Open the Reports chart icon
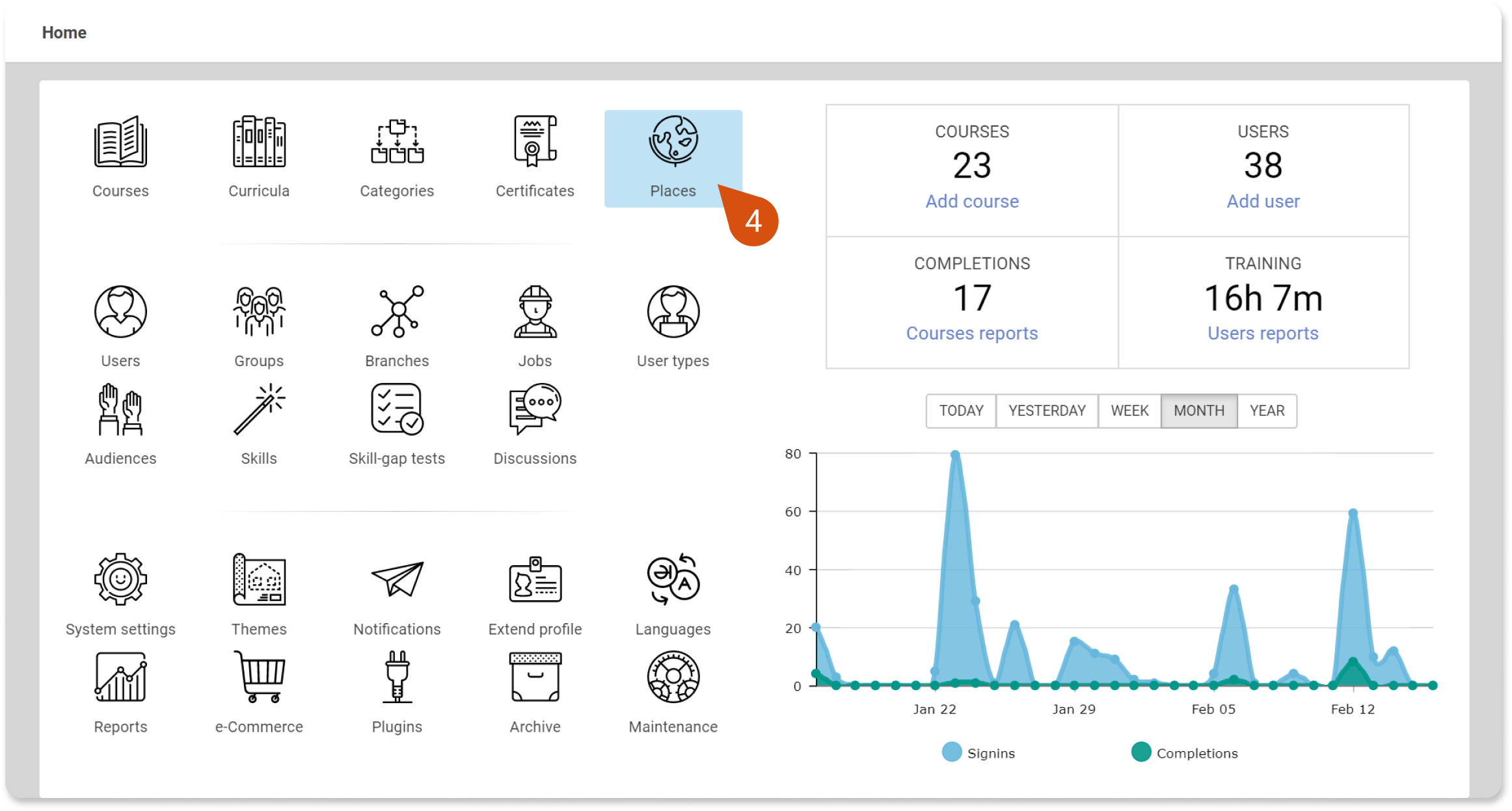Image resolution: width=1512 pixels, height=811 pixels. (120, 677)
